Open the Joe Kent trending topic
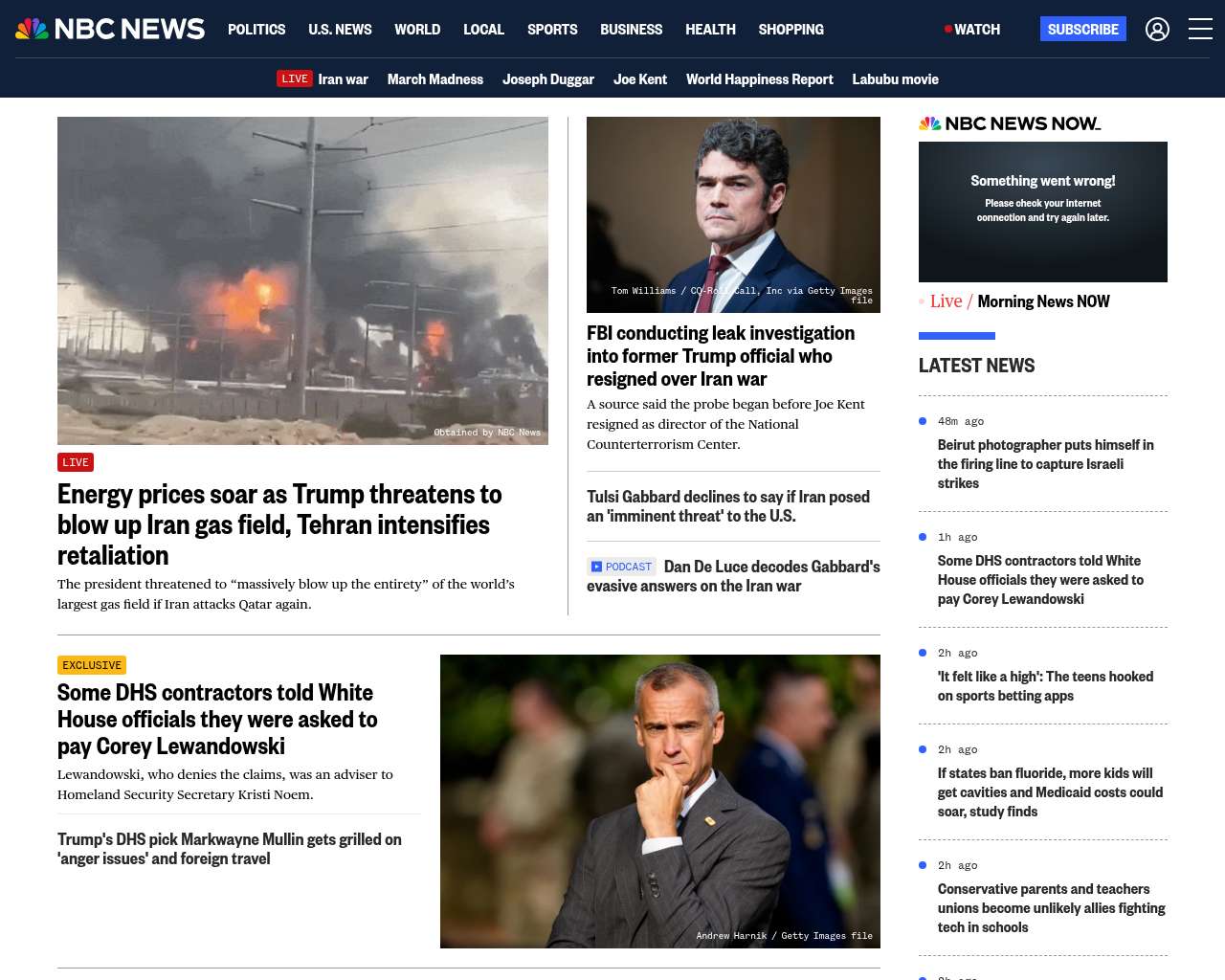1225x980 pixels. pyautogui.click(x=640, y=79)
